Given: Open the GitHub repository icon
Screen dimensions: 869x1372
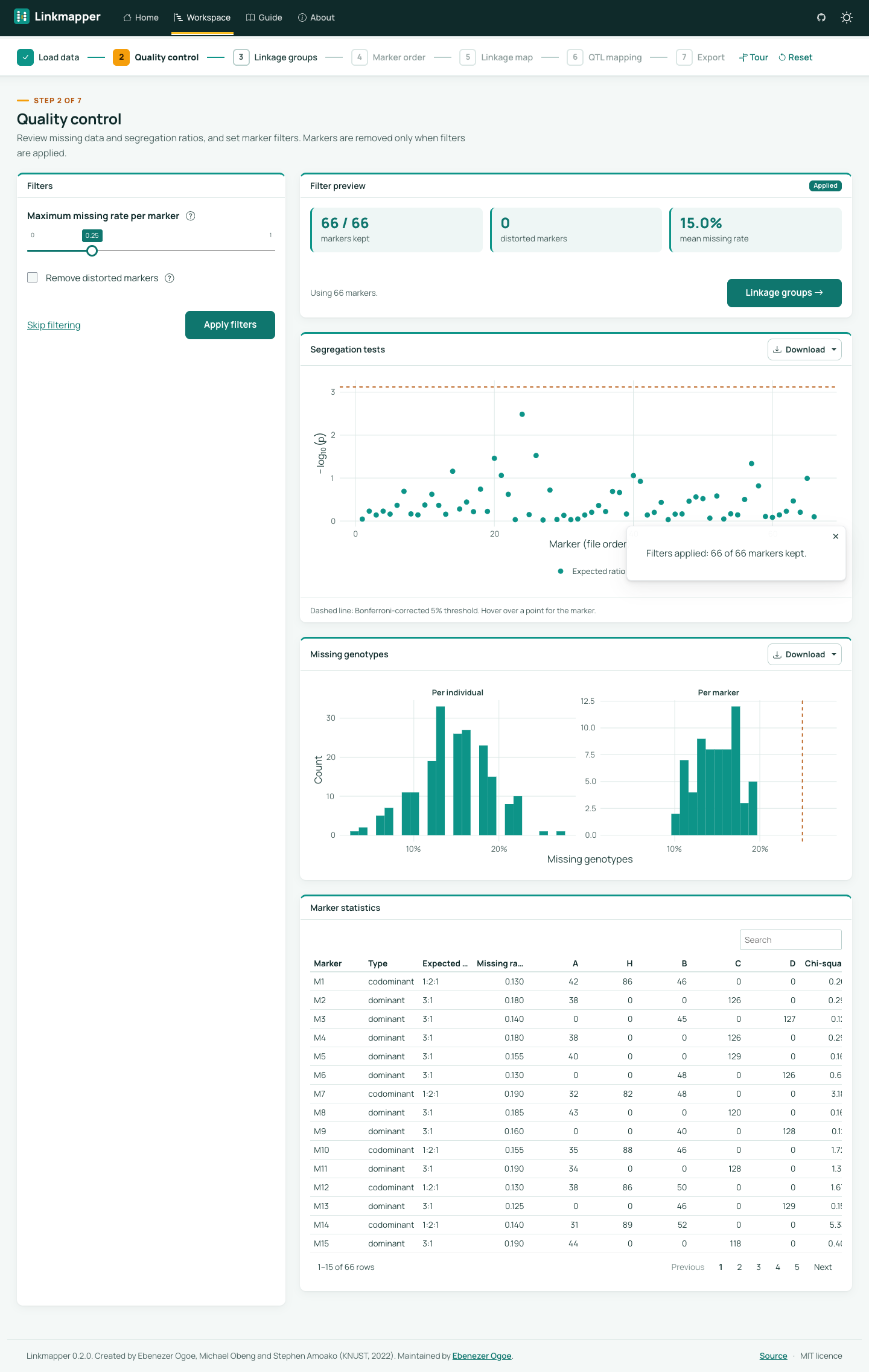Looking at the screenshot, I should (821, 18).
